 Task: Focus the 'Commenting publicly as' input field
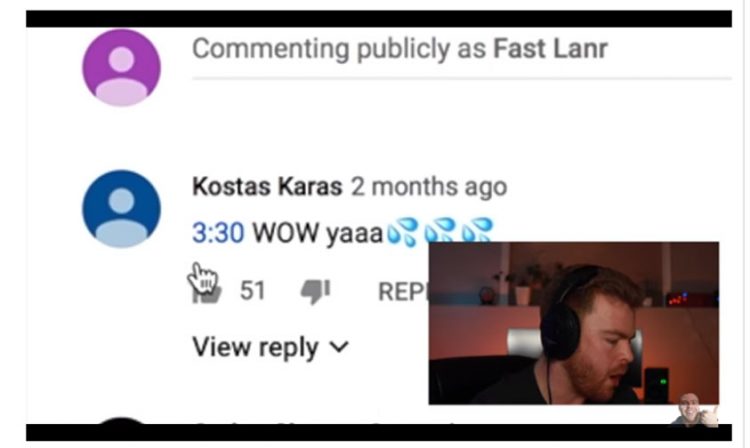462,53
